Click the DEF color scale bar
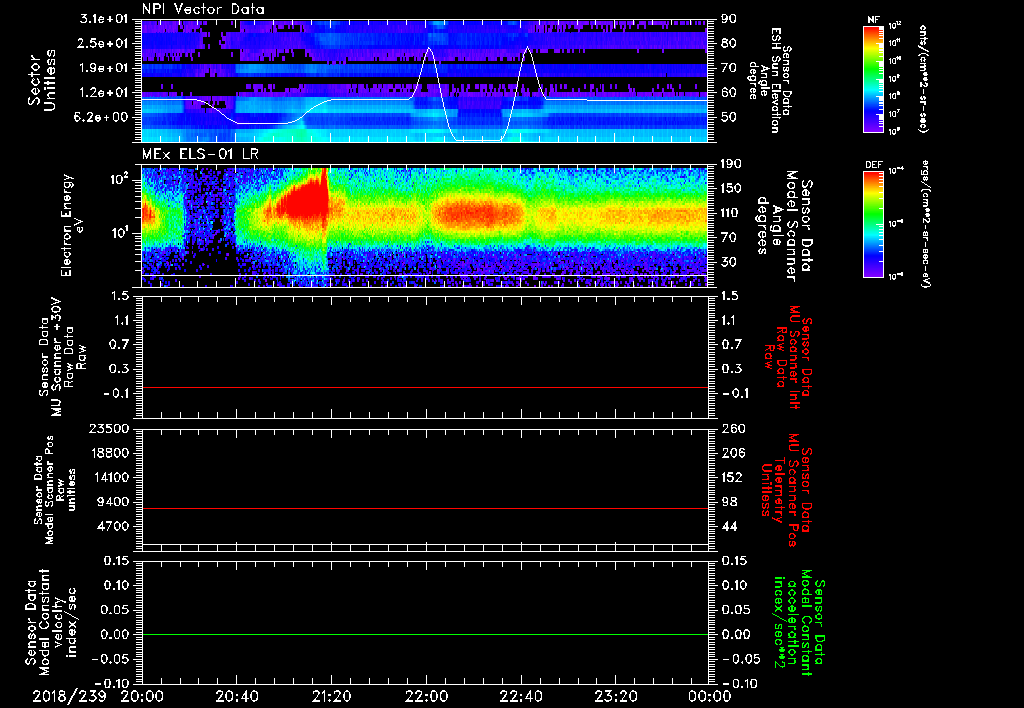Image resolution: width=1024 pixels, height=708 pixels. 873,224
